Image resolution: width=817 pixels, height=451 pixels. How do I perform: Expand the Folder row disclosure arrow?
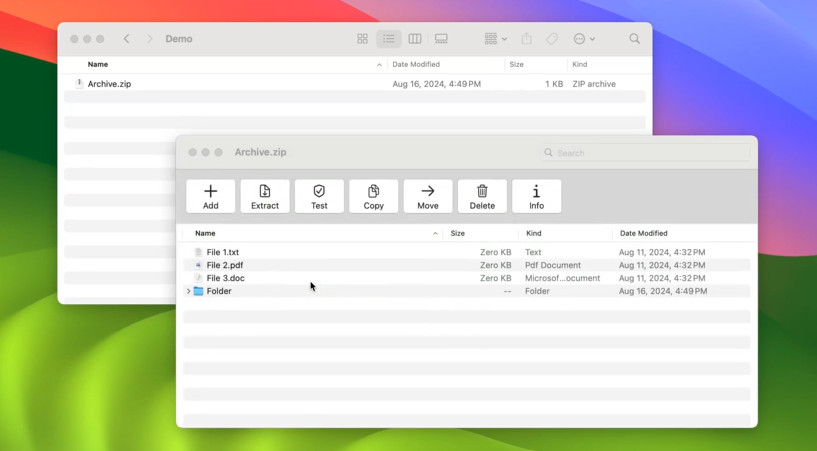coord(188,291)
